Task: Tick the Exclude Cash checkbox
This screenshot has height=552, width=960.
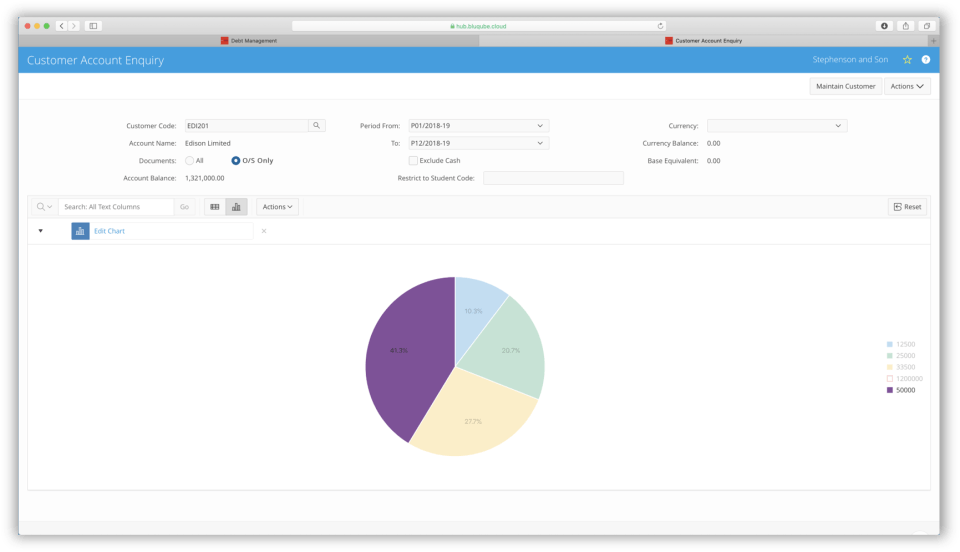Action: (413, 161)
